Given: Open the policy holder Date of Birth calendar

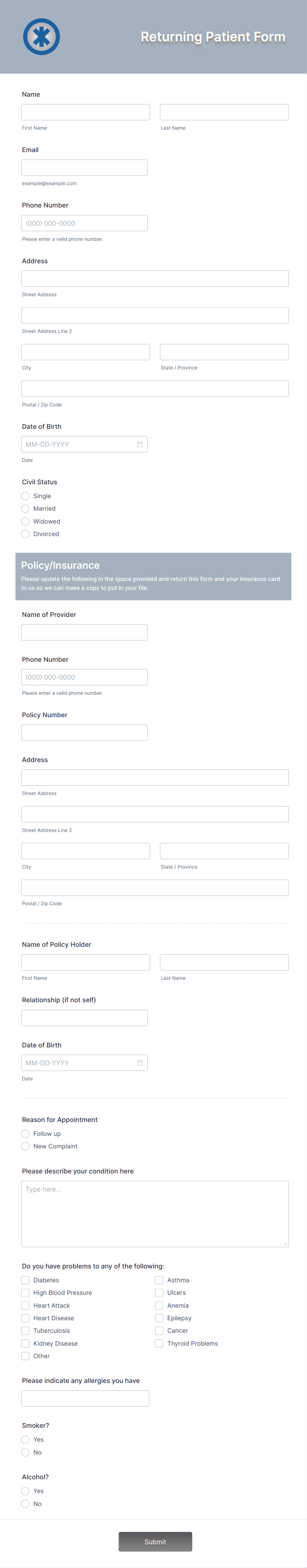Looking at the screenshot, I should (x=140, y=1062).
